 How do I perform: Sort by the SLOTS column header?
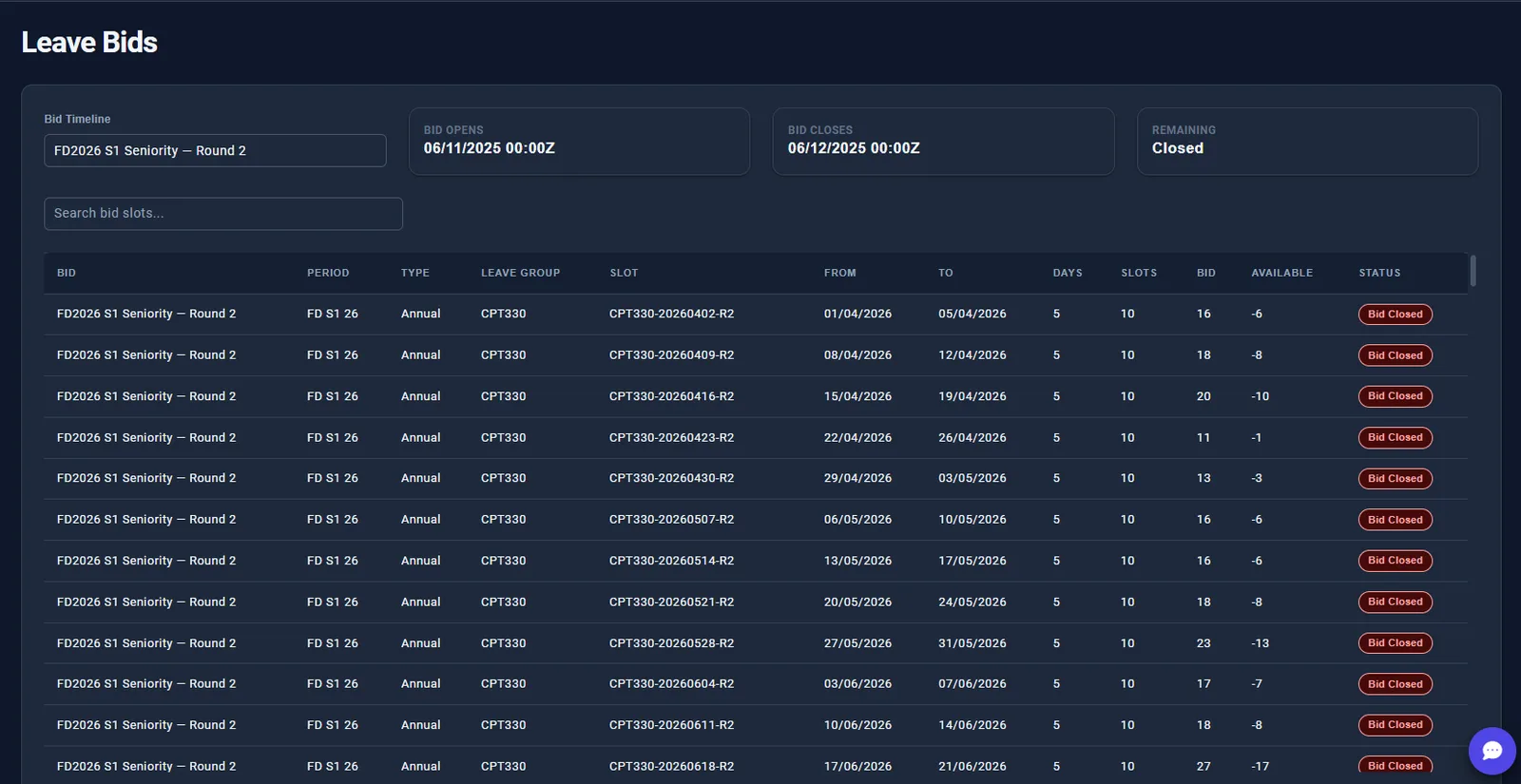click(1139, 273)
